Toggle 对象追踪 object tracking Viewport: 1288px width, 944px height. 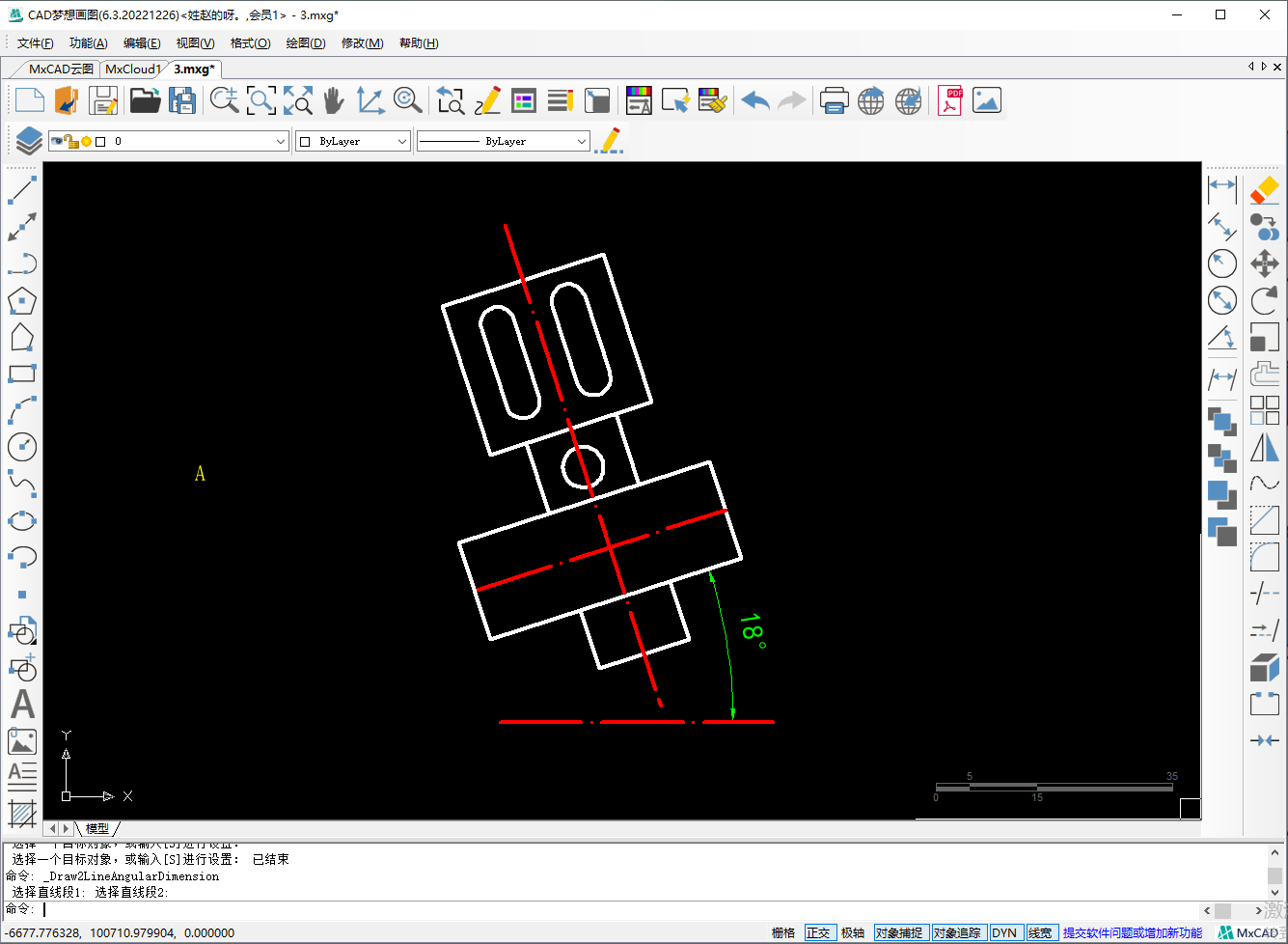tap(957, 933)
